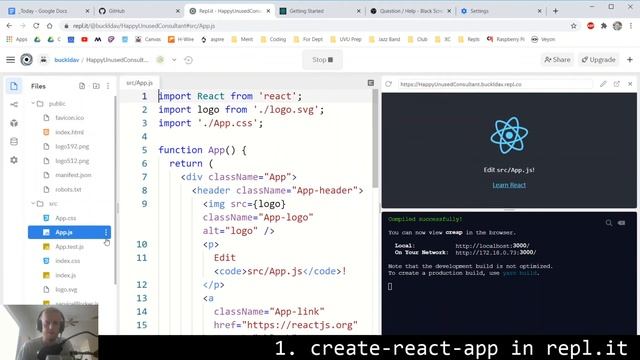Open the Chrome three-dot menu

(x=631, y=26)
